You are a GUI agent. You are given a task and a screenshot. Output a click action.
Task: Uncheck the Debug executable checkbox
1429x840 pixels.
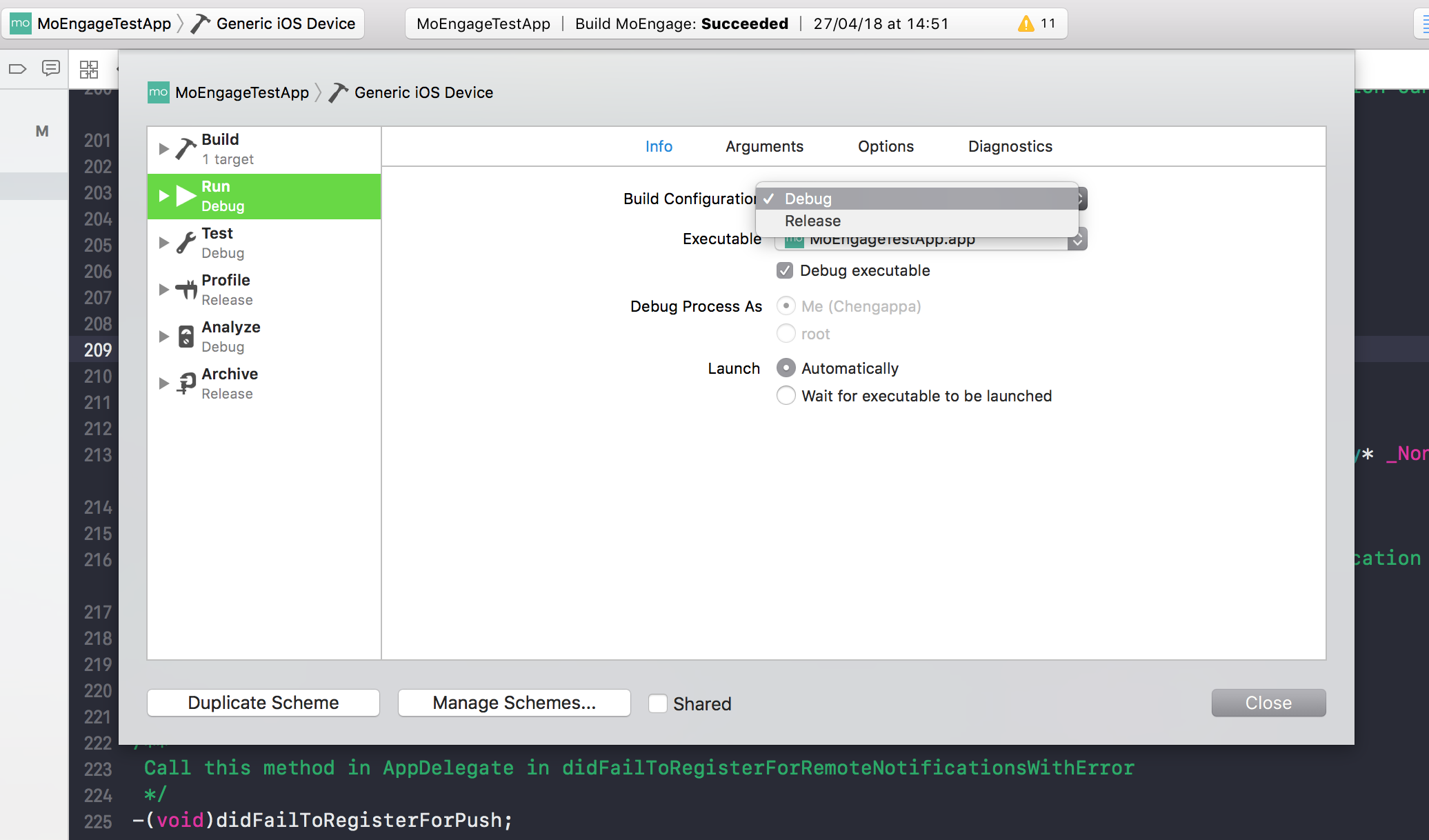[784, 270]
